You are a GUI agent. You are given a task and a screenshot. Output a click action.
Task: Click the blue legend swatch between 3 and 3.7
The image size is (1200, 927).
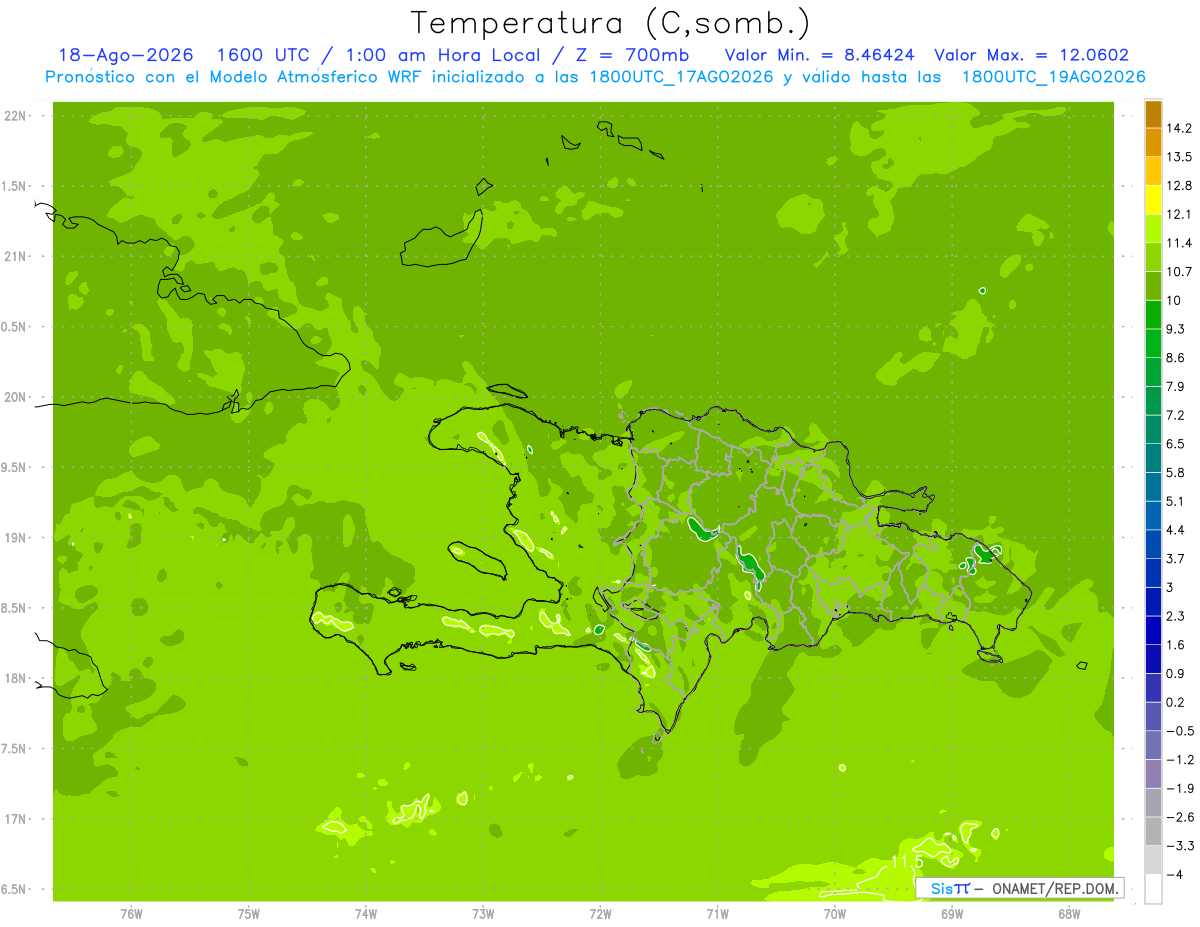[x=1153, y=572]
